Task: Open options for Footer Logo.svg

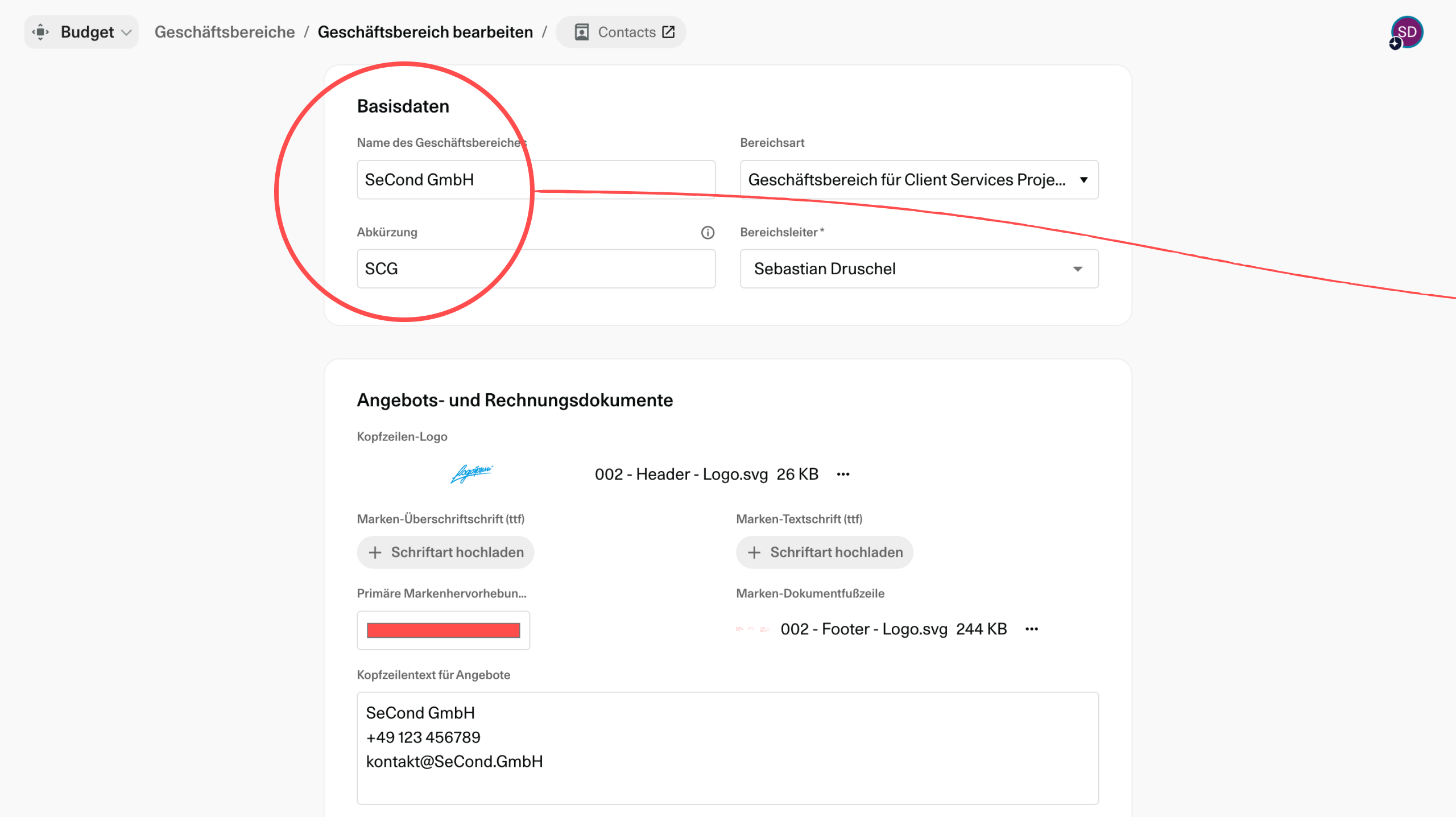Action: [1032, 629]
